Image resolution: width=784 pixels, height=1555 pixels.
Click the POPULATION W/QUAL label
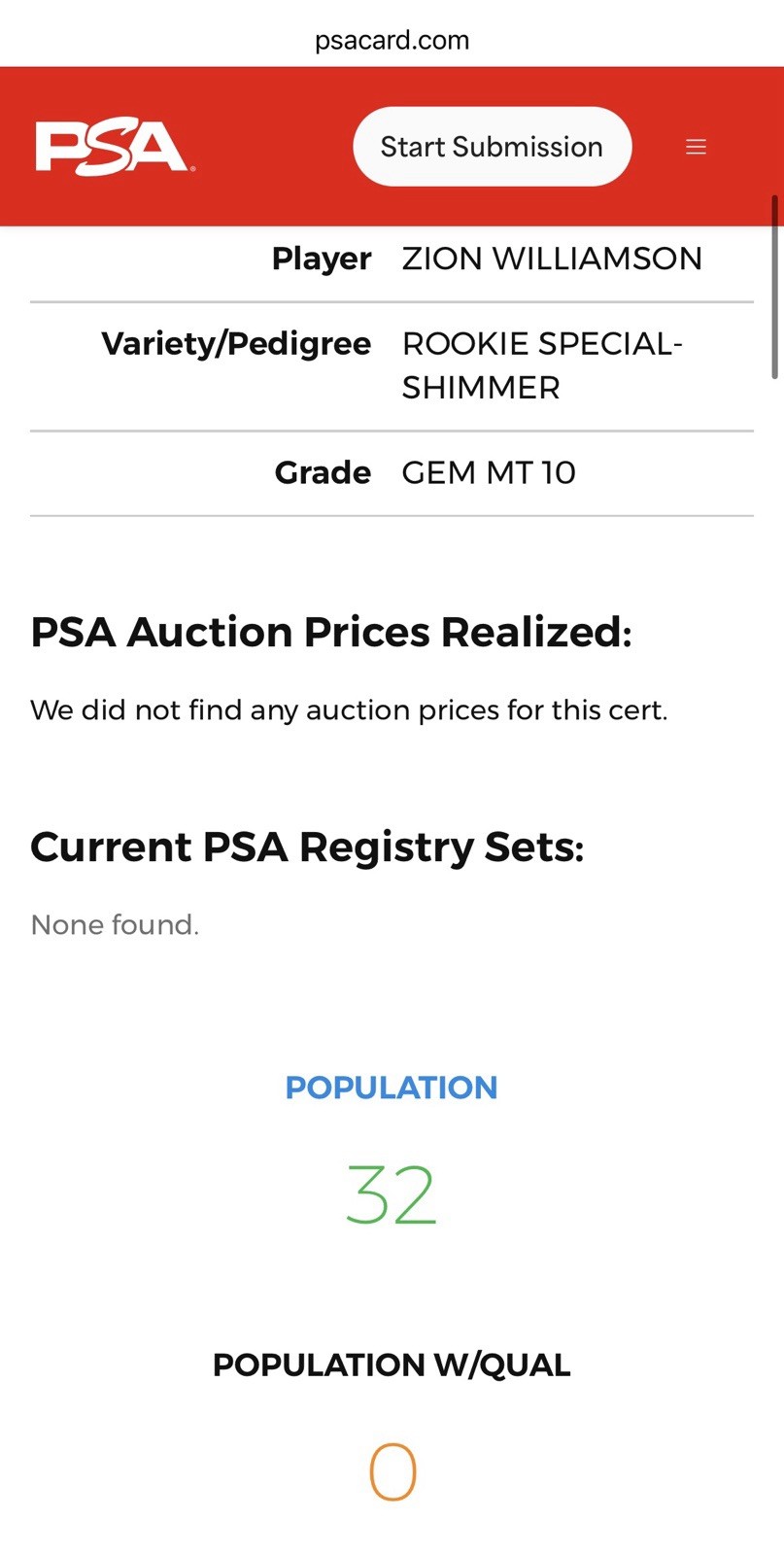pyautogui.click(x=392, y=1365)
